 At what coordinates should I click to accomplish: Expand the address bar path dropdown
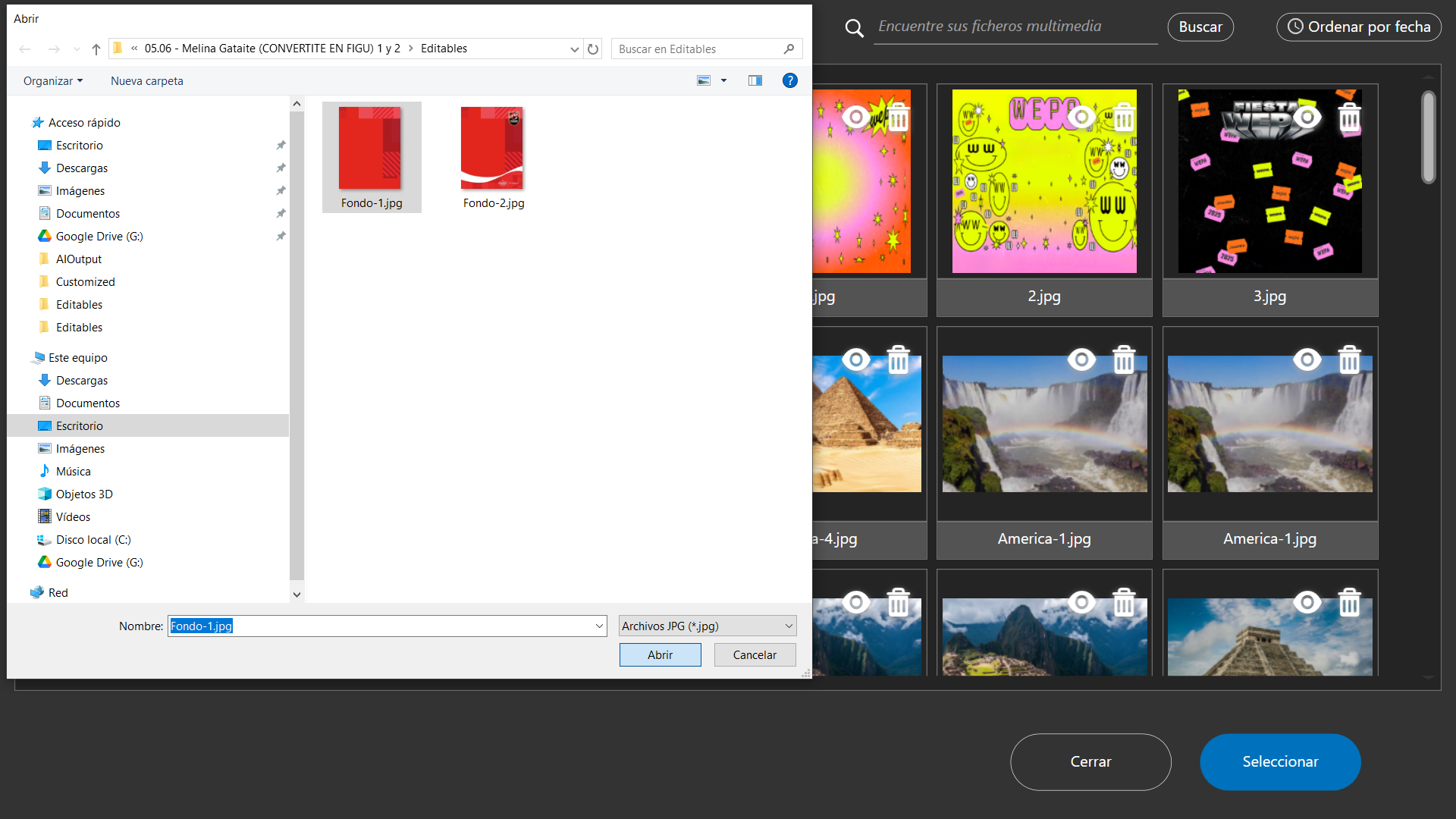tap(574, 49)
